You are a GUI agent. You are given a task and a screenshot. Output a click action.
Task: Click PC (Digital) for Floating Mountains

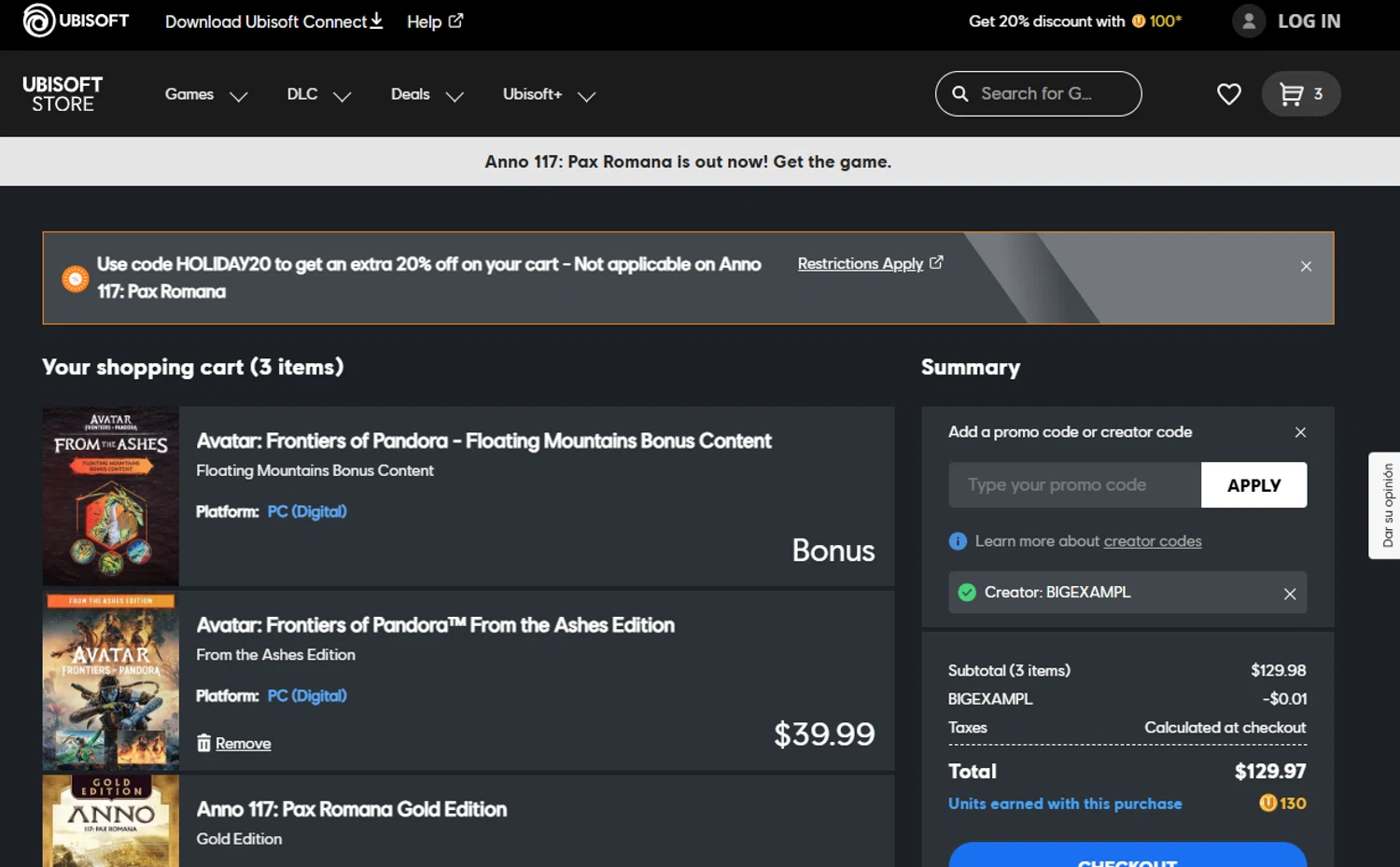(x=307, y=511)
